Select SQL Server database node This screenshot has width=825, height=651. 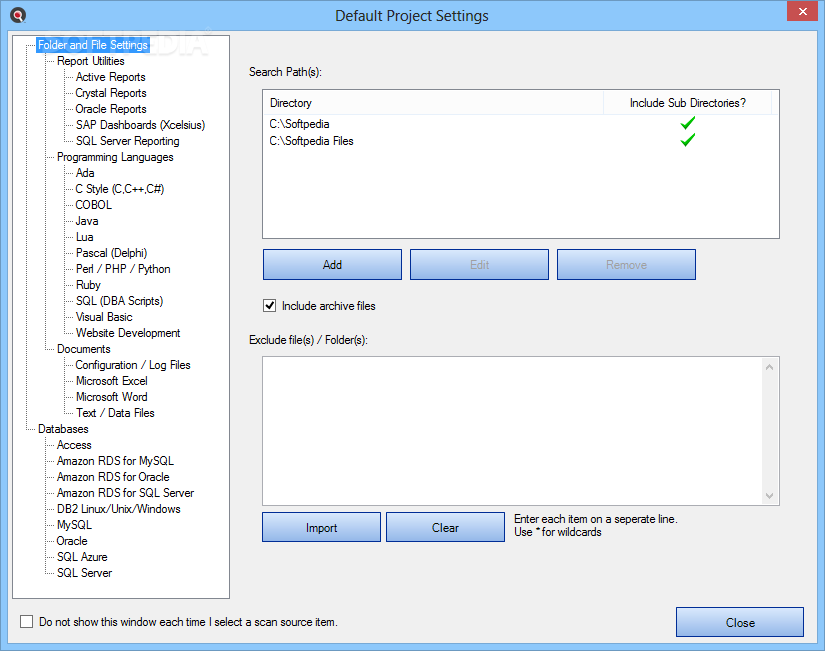(x=84, y=573)
